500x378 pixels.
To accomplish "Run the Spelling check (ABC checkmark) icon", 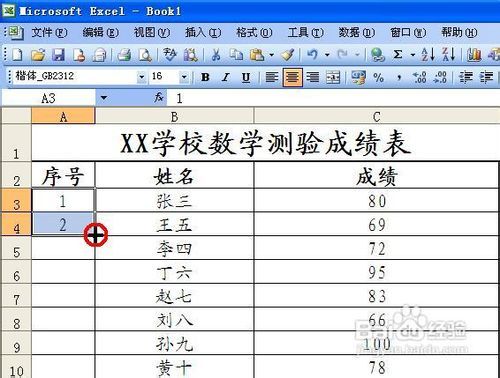I will point(170,55).
